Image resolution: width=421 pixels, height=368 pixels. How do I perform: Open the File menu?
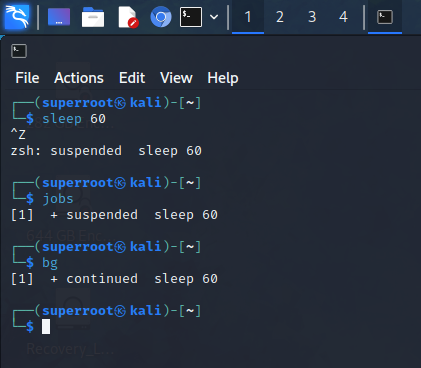click(x=27, y=78)
